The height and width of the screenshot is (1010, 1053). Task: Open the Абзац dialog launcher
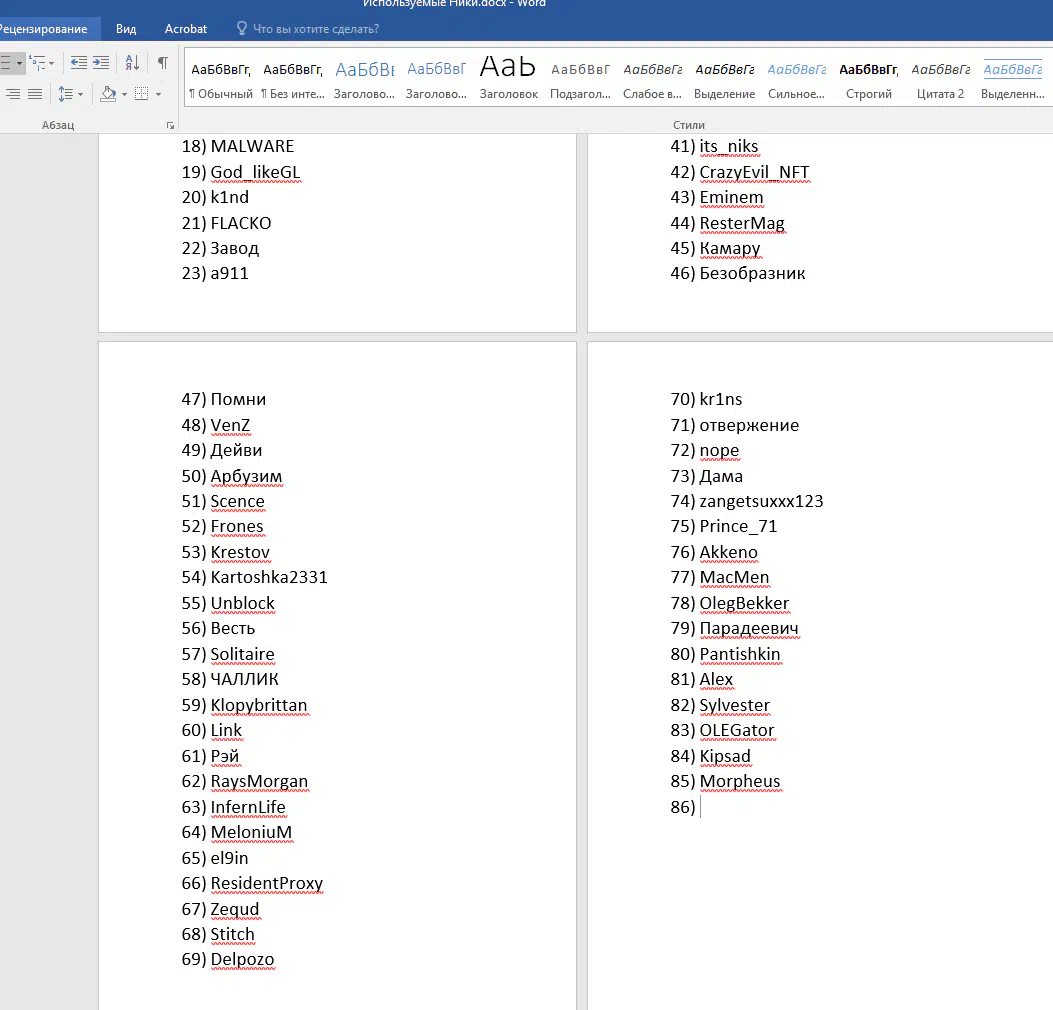[171, 126]
